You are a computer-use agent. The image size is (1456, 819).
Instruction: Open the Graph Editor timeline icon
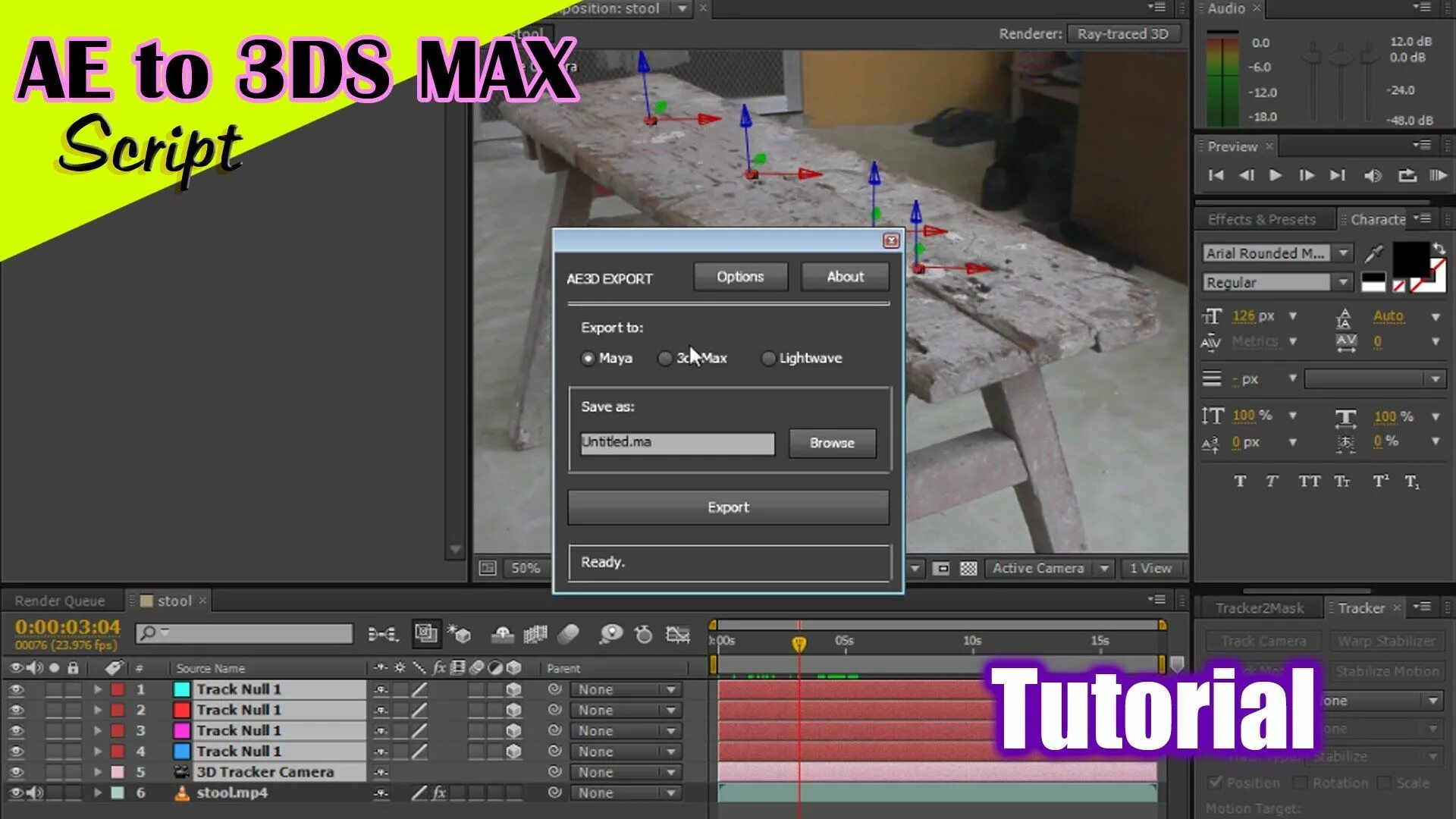677,634
